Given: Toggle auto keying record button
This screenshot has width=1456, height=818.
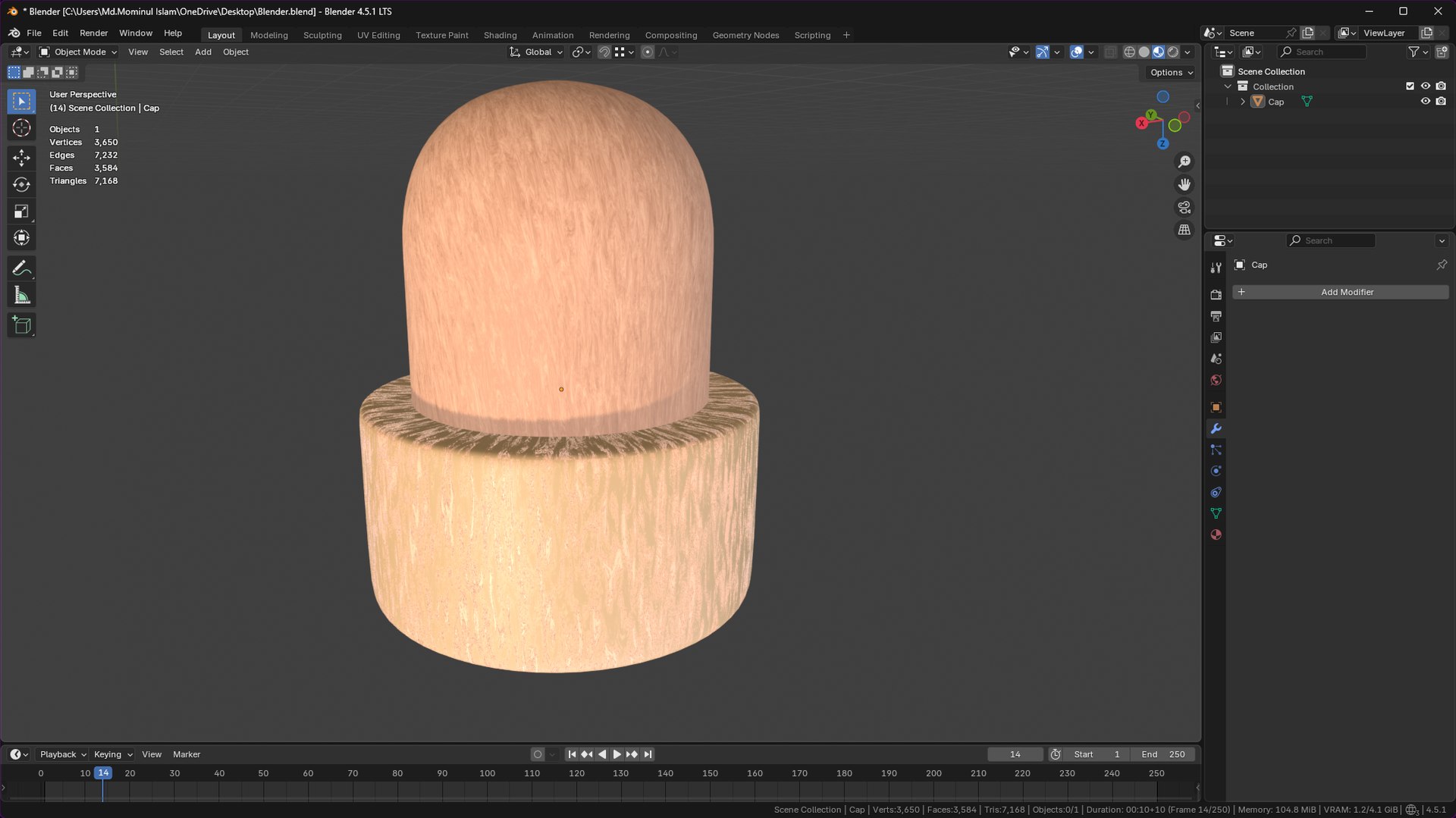Looking at the screenshot, I should (538, 754).
